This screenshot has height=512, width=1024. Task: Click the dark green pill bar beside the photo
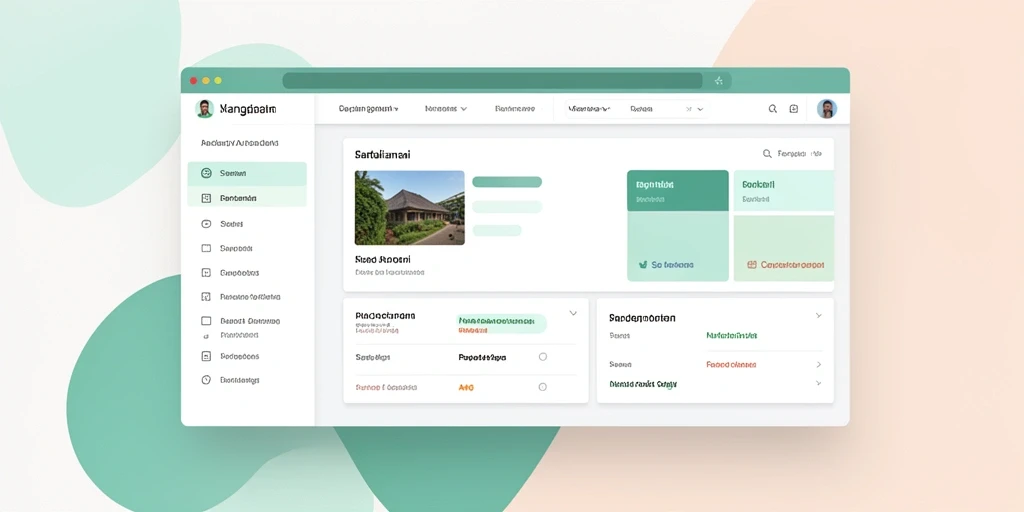pos(507,182)
